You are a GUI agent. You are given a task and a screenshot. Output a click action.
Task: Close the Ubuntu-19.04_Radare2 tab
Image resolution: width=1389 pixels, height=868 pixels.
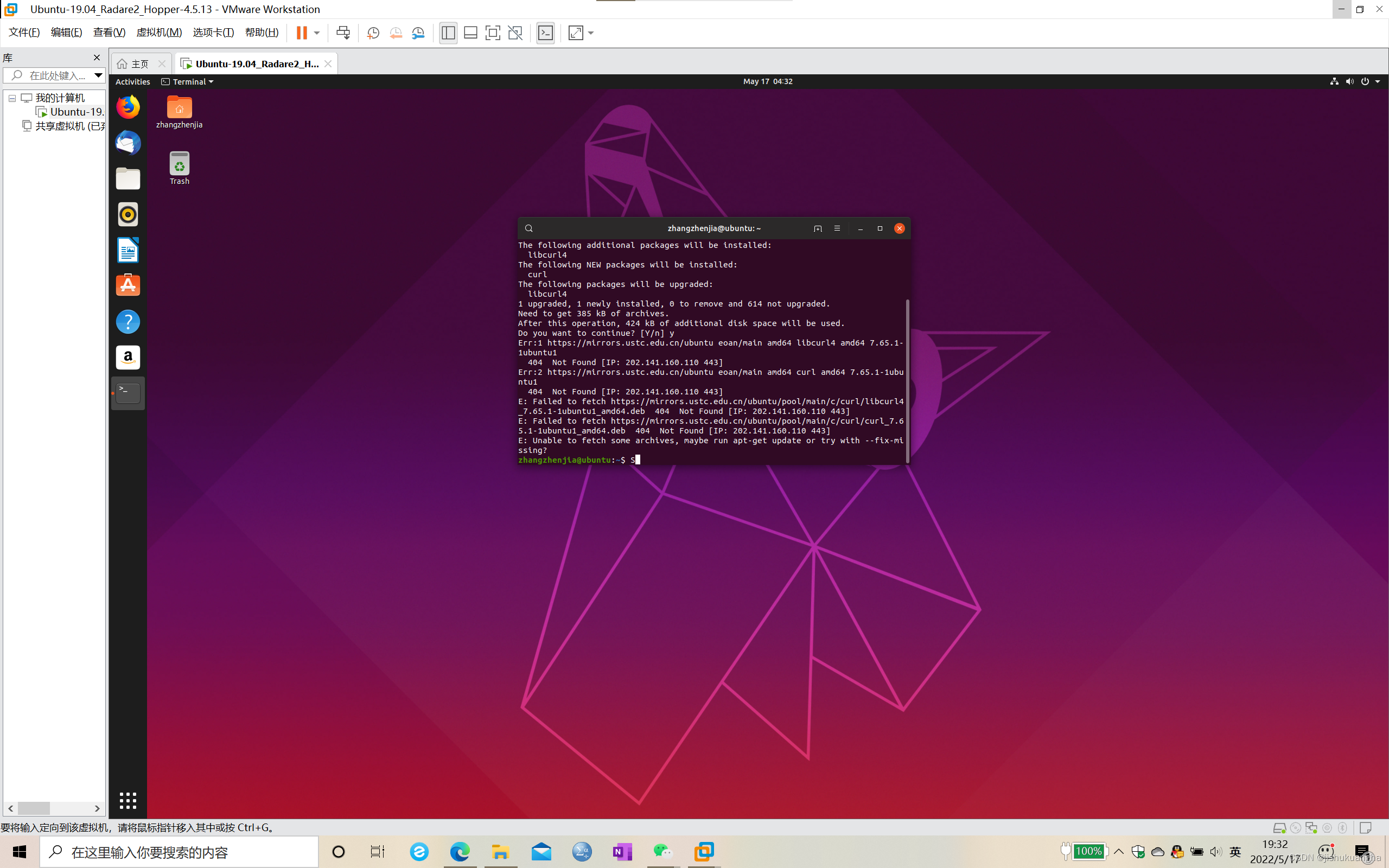(x=328, y=63)
